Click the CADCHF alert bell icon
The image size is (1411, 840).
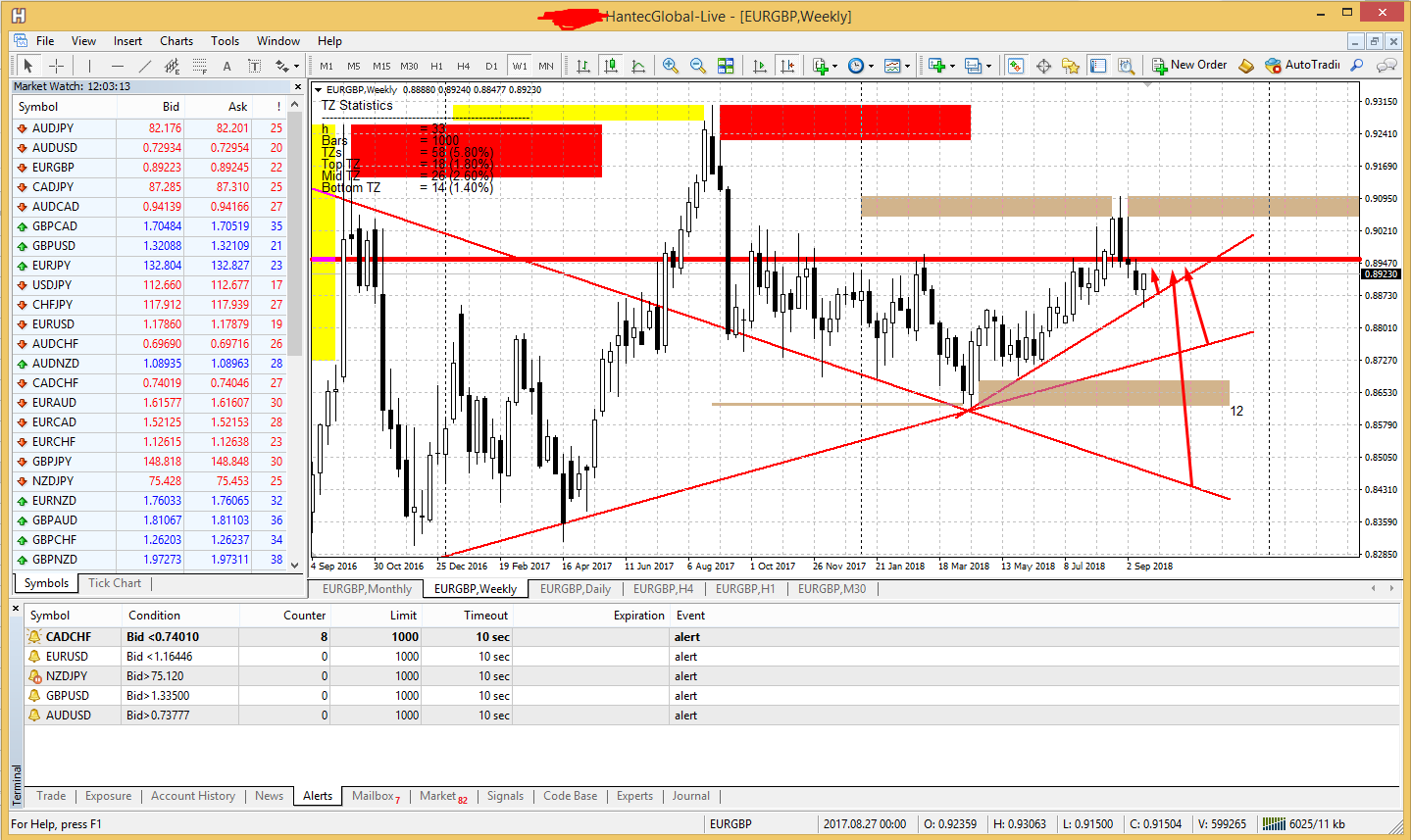click(35, 637)
